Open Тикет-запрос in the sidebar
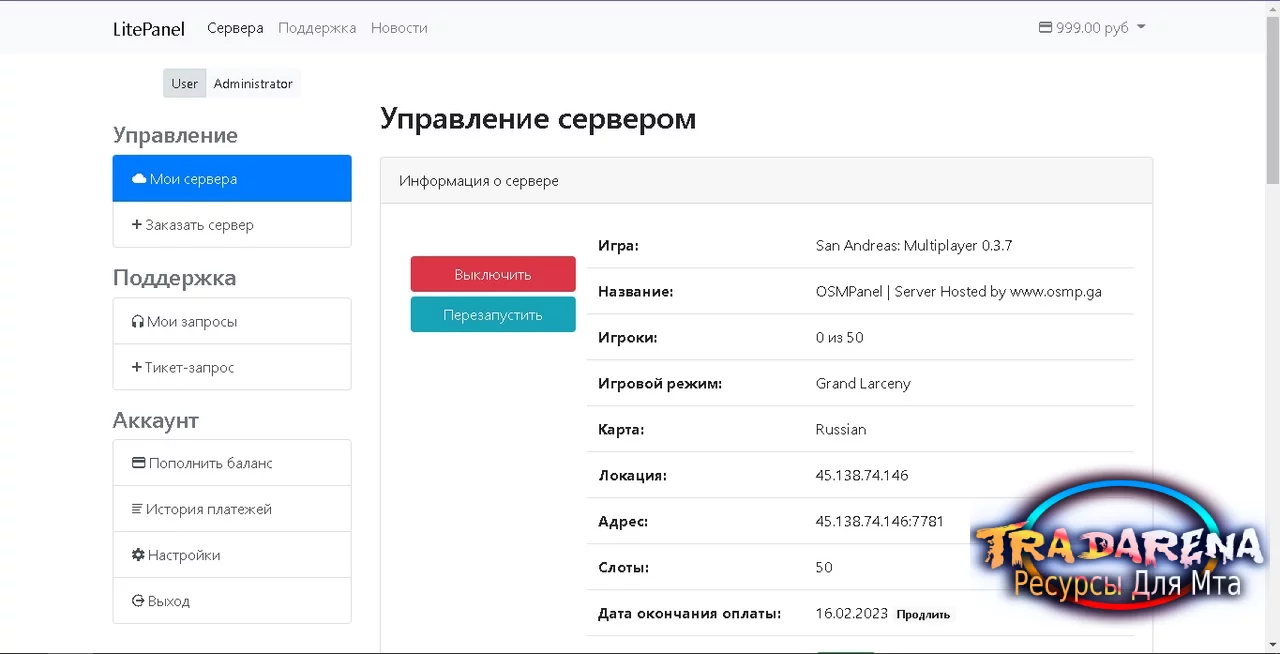This screenshot has height=654, width=1280. tap(232, 368)
